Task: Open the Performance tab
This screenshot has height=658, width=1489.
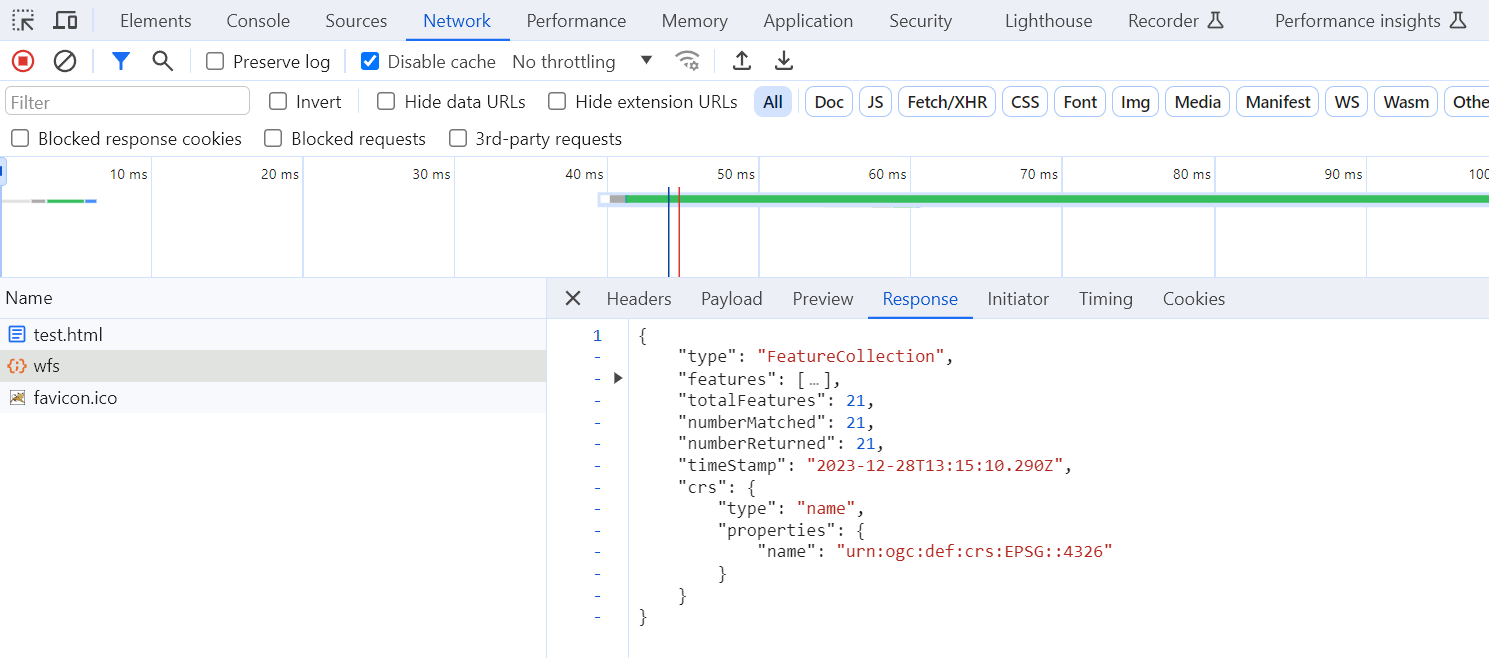Action: 576,20
